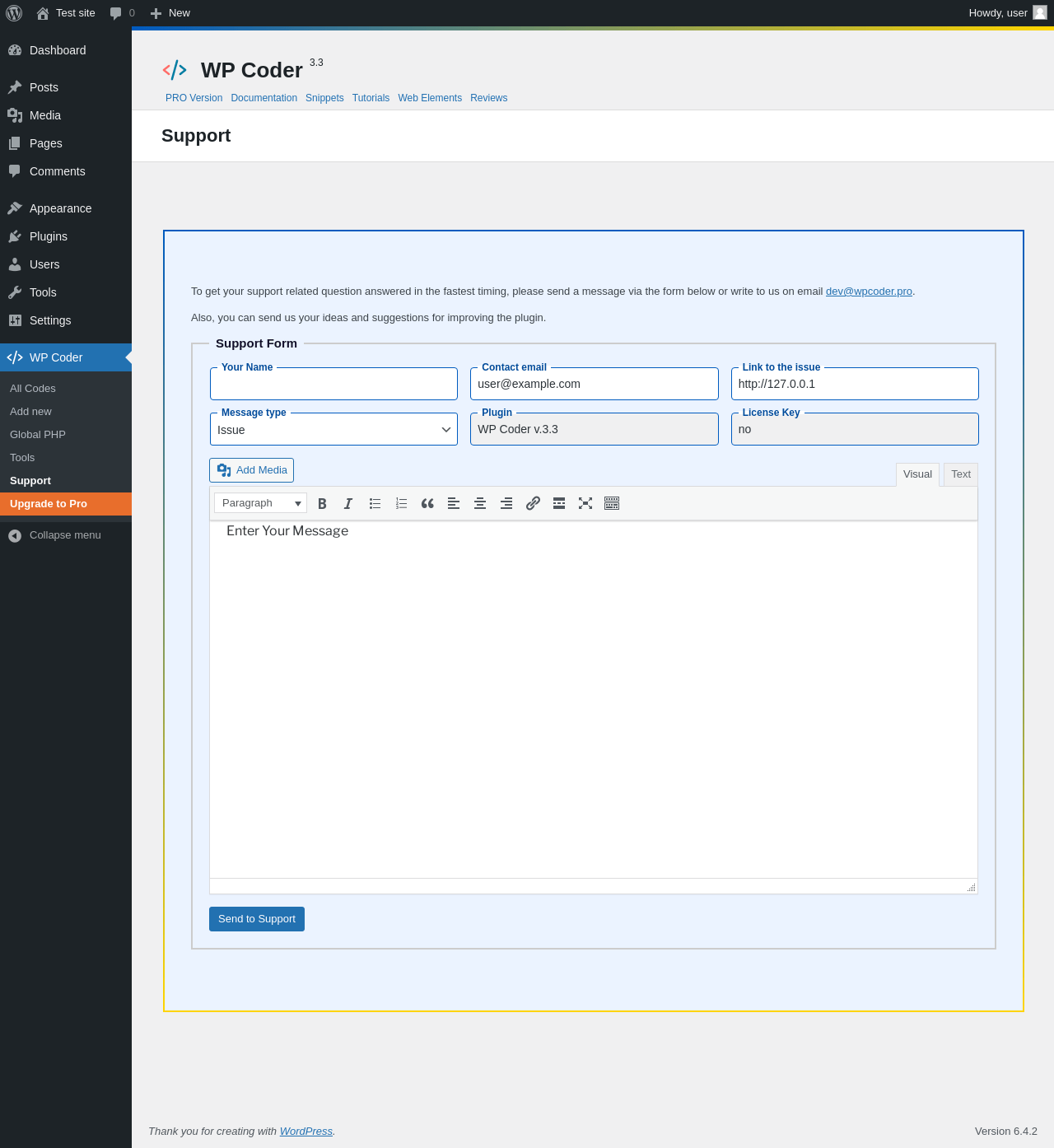This screenshot has height=1148, width=1054.
Task: Click Send to Support button
Action: pos(257,919)
